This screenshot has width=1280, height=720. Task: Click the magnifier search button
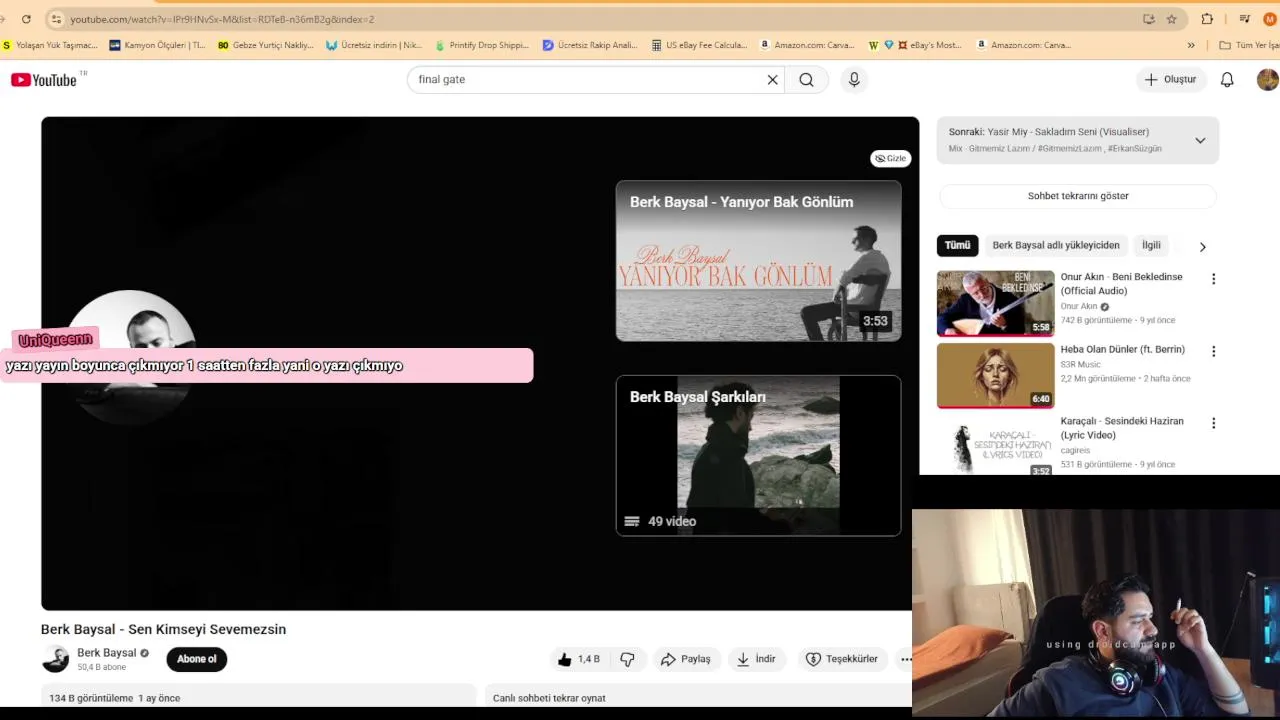(x=806, y=80)
